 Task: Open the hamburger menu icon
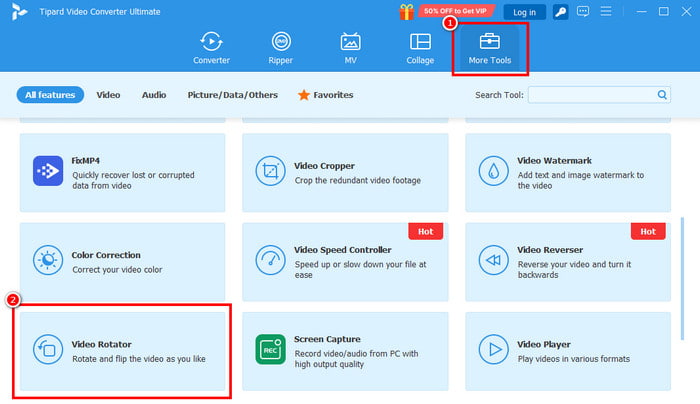(x=606, y=11)
